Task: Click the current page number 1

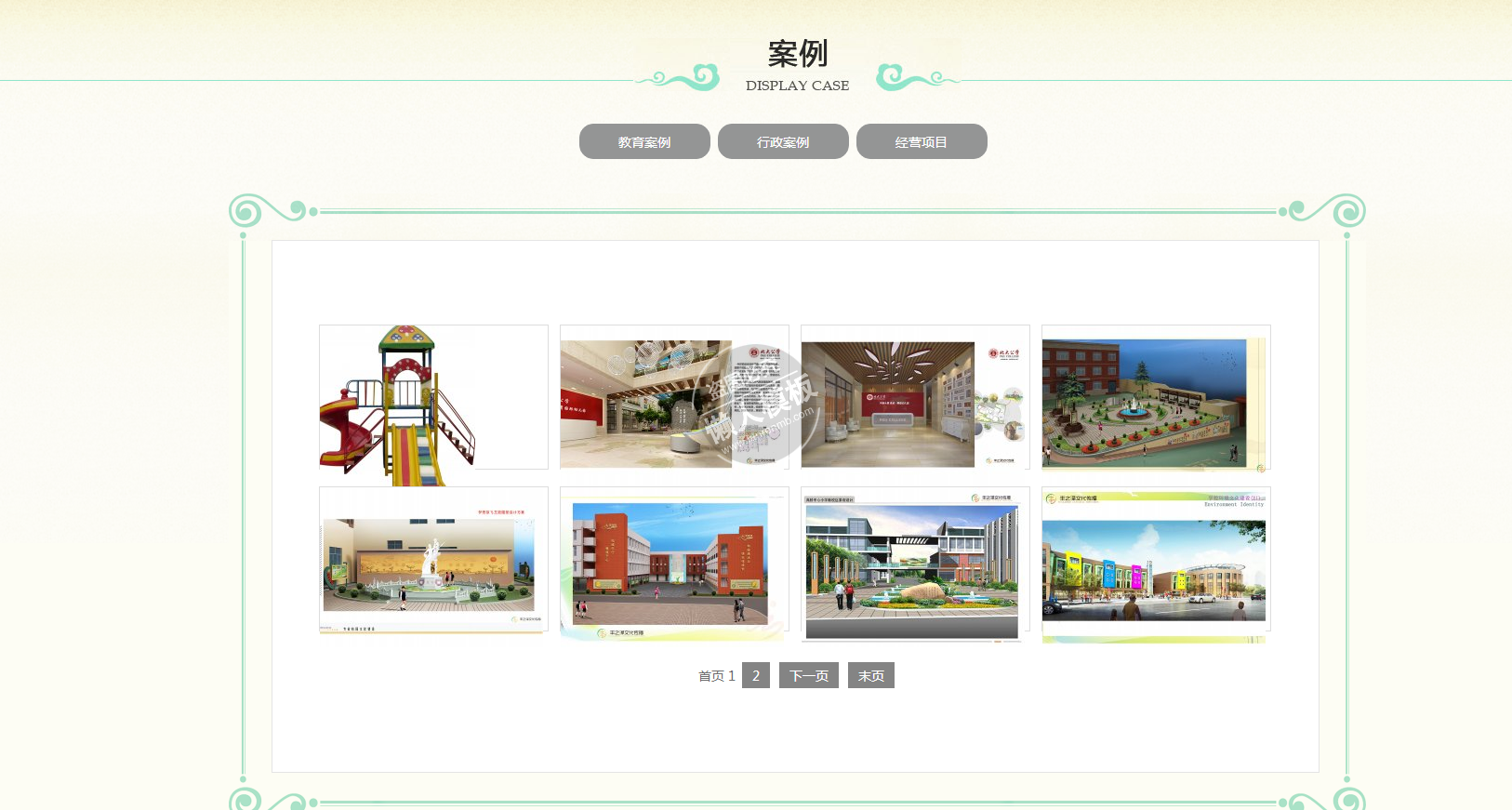Action: pos(732,676)
